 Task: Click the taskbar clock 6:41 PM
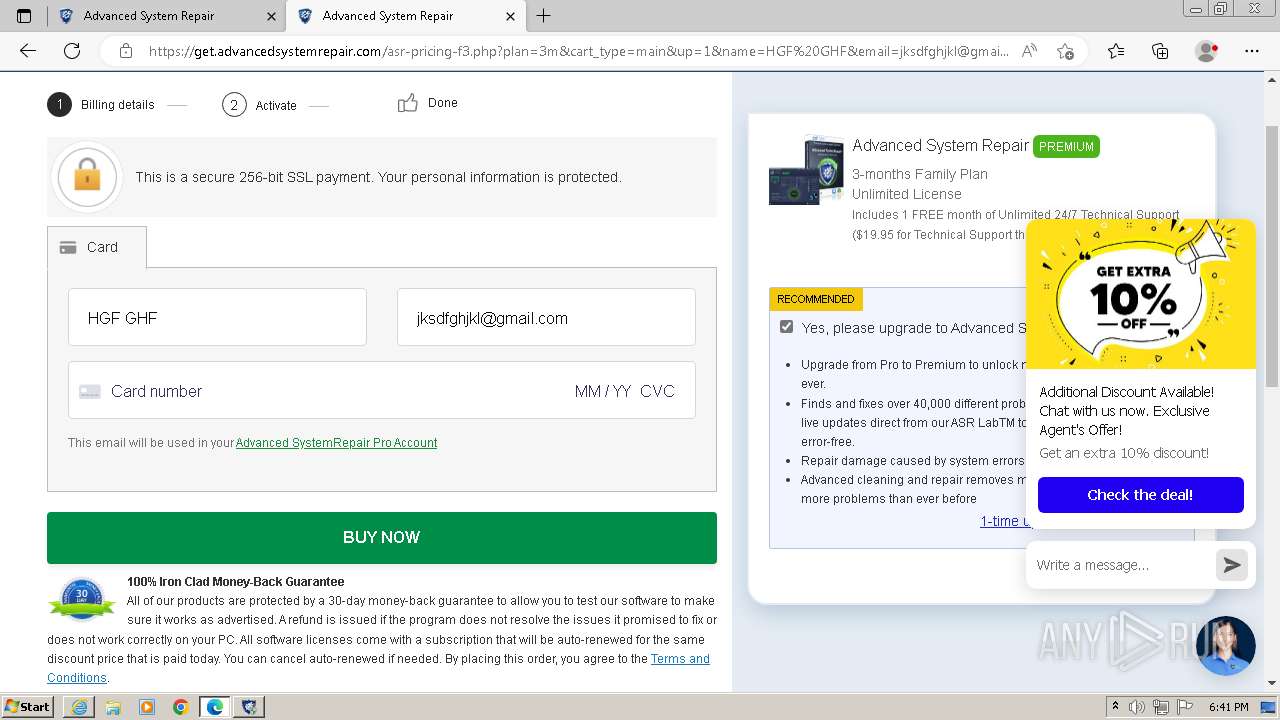click(x=1229, y=707)
